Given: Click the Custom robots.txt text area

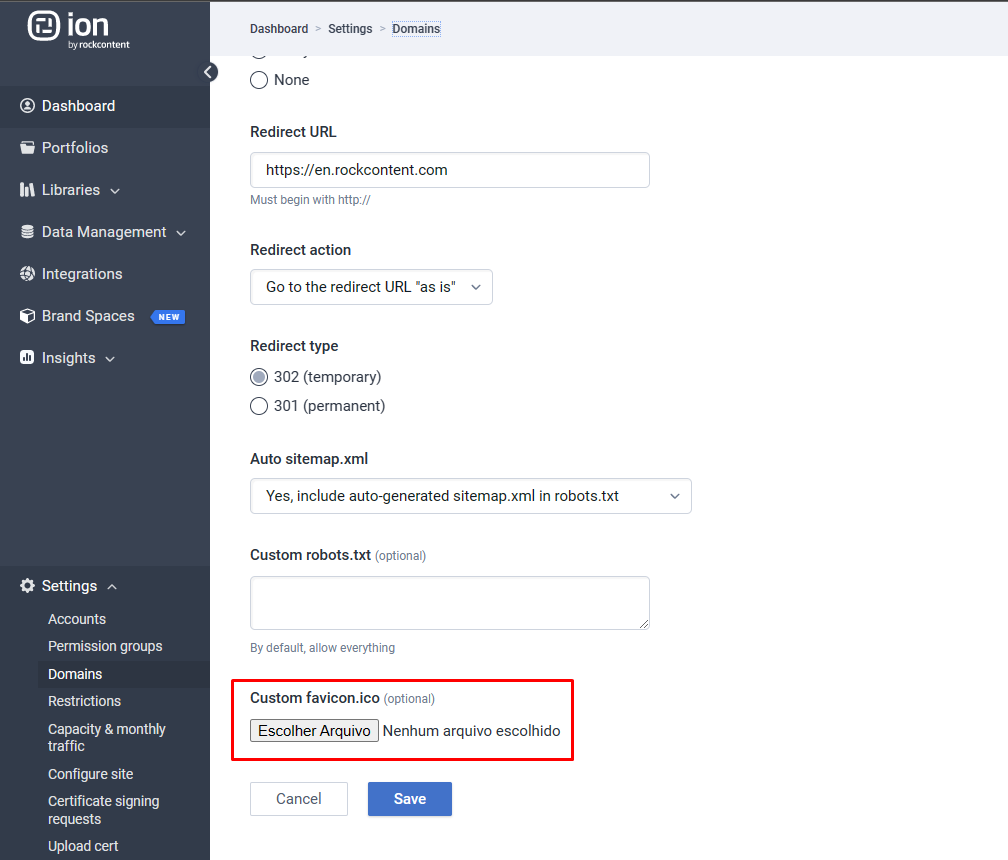Looking at the screenshot, I should [450, 603].
